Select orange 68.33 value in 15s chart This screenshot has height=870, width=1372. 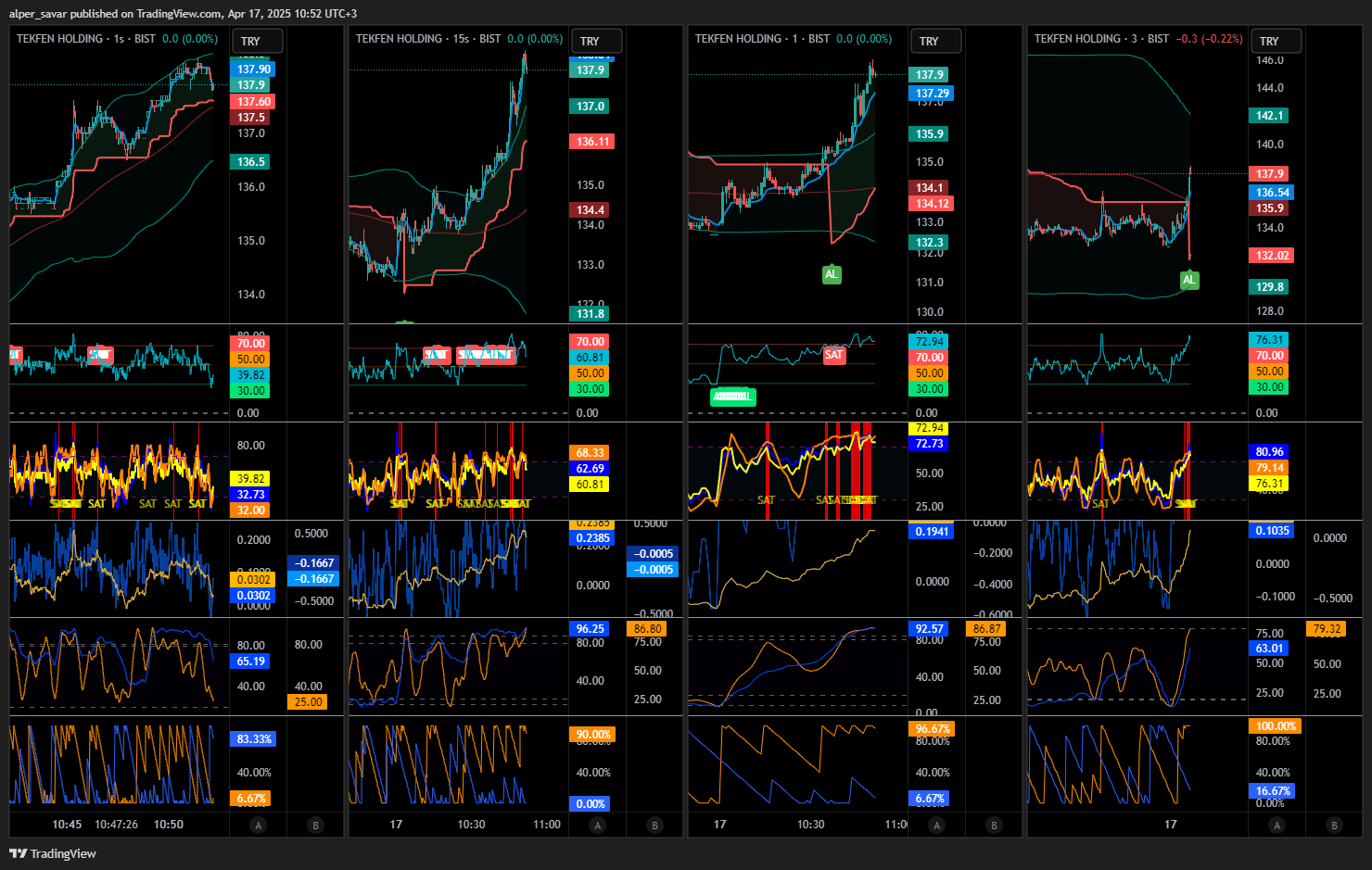590,453
